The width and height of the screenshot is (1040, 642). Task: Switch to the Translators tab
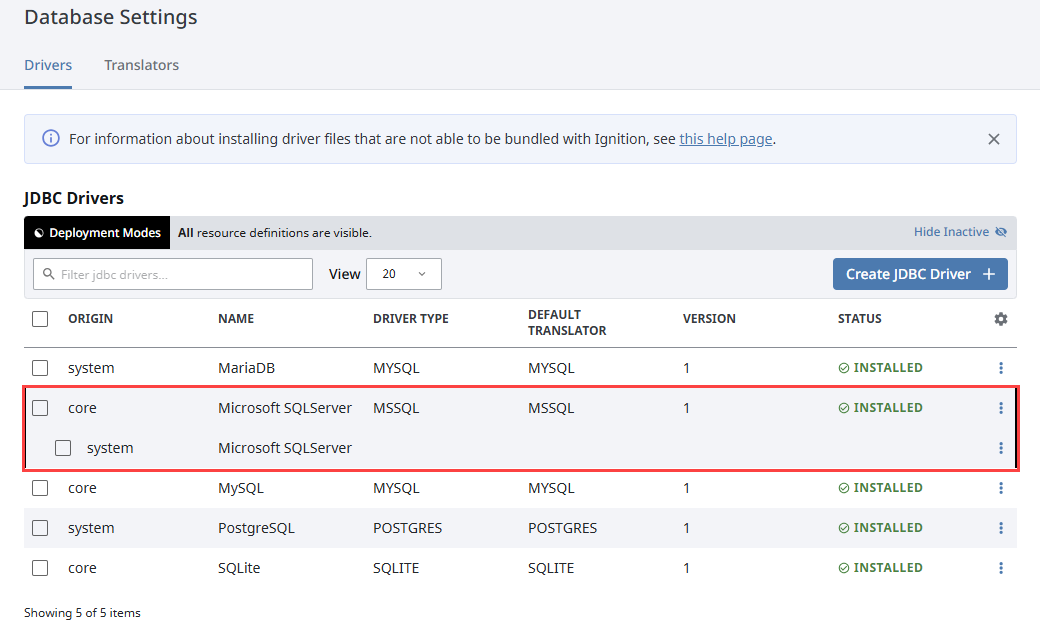point(141,65)
